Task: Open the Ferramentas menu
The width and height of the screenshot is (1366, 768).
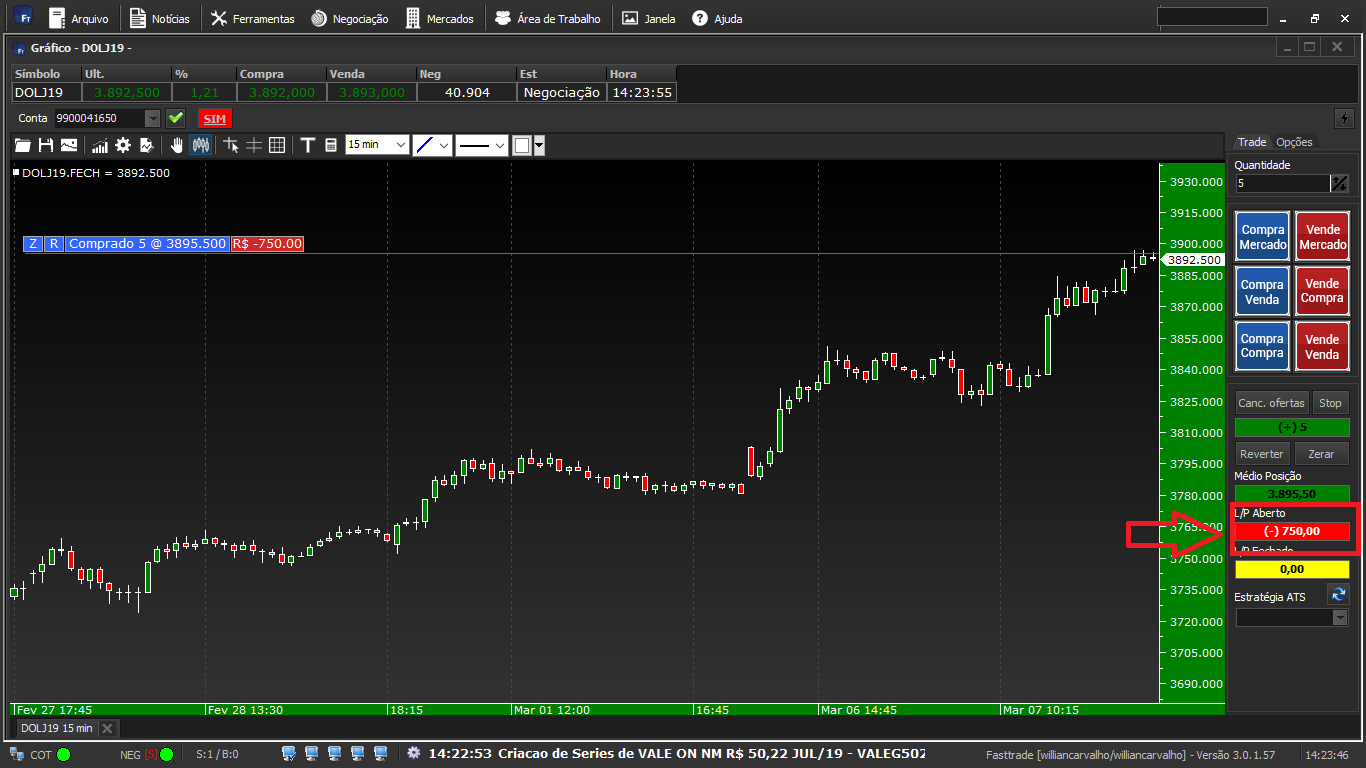Action: 252,18
